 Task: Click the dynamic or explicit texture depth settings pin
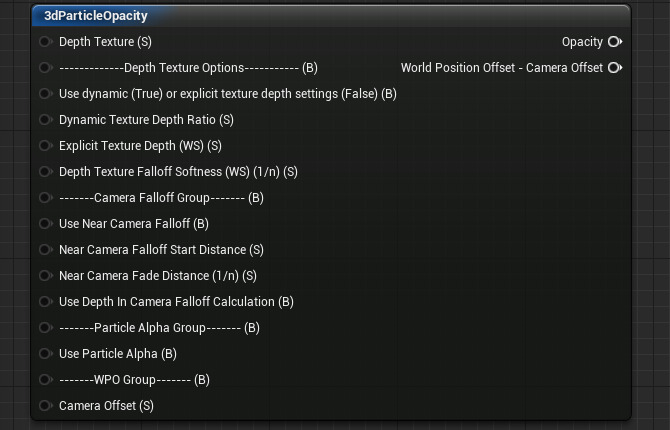pyautogui.click(x=45, y=94)
